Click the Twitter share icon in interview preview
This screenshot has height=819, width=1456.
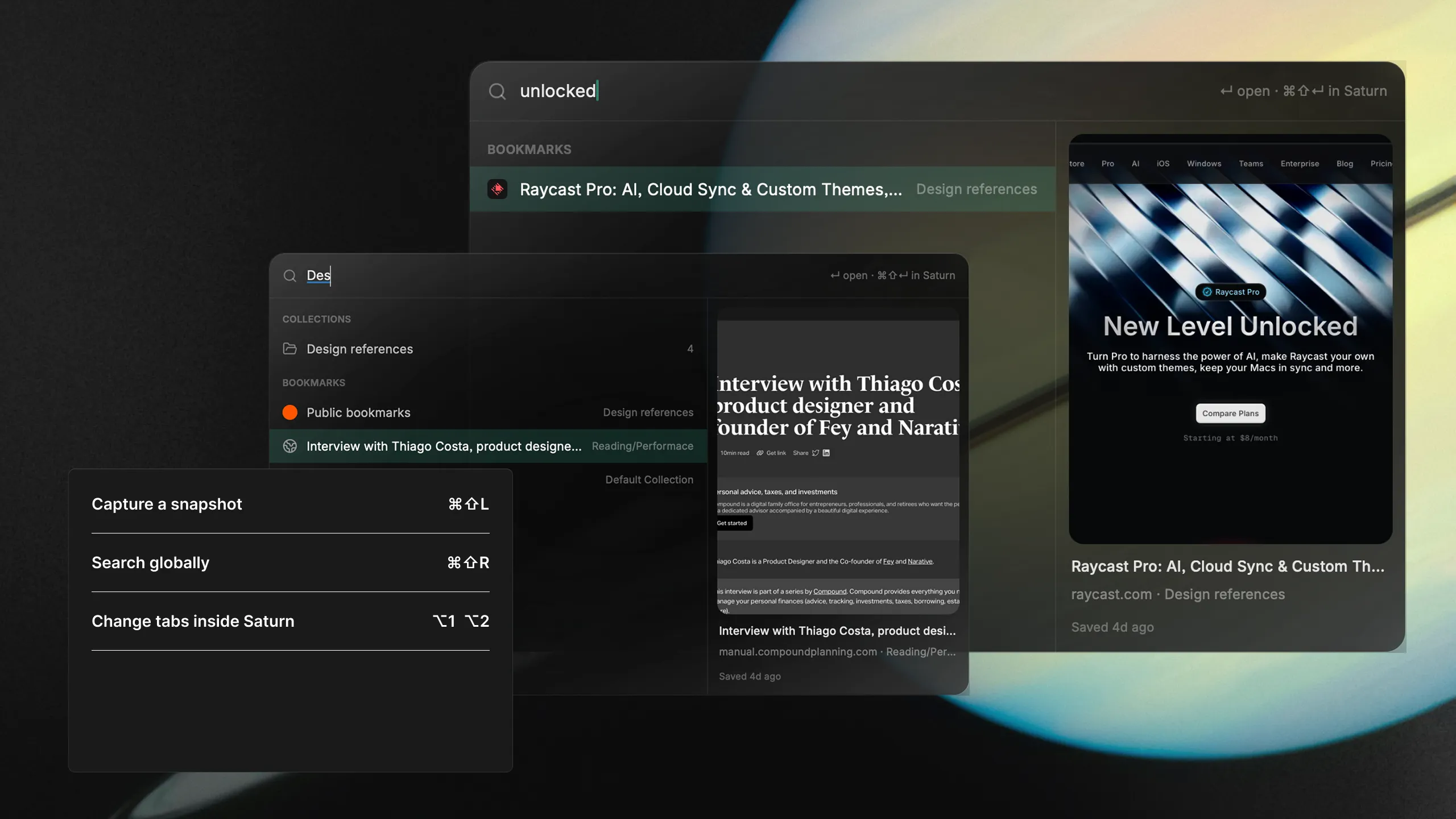click(816, 453)
